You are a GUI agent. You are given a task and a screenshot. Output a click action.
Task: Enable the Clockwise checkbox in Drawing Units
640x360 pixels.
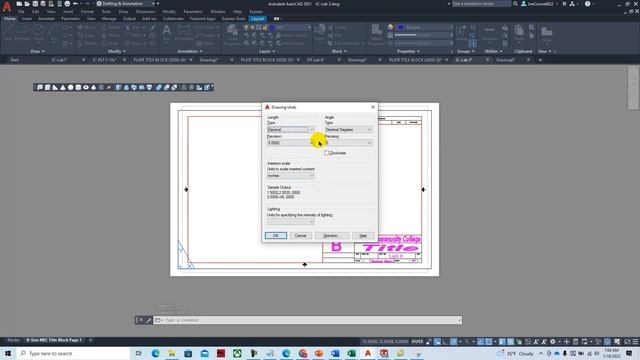click(327, 153)
